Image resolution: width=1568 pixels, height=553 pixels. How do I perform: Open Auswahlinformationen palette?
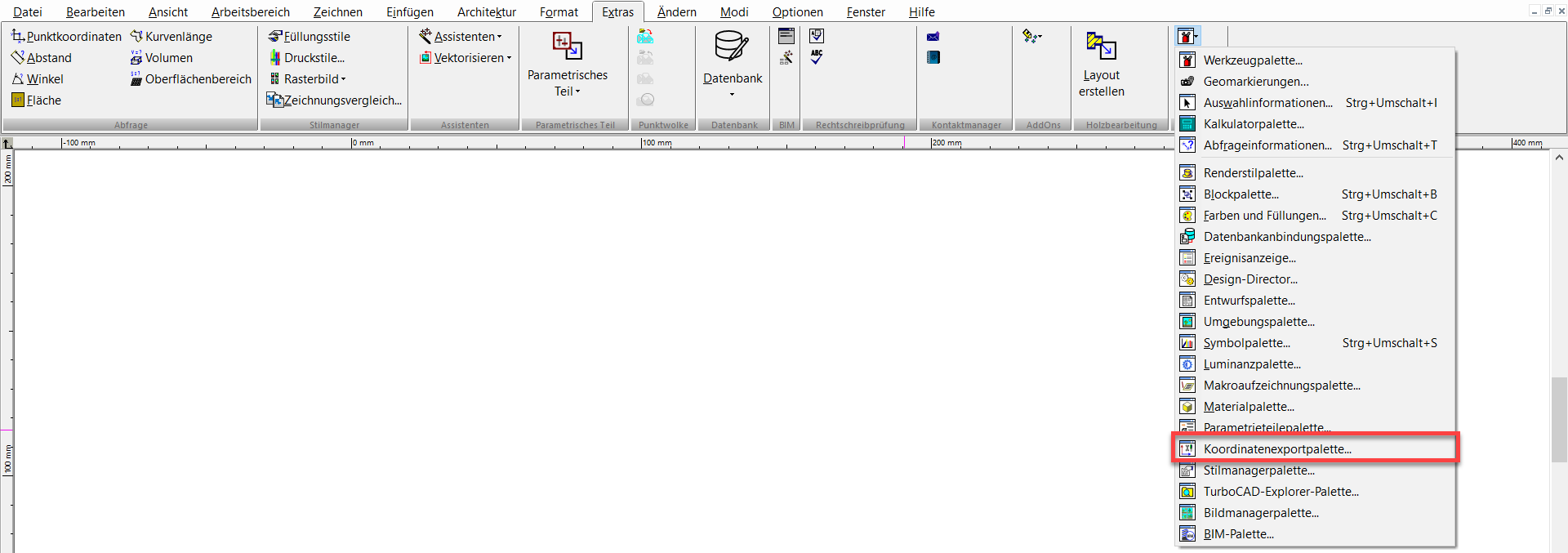pos(1315,103)
